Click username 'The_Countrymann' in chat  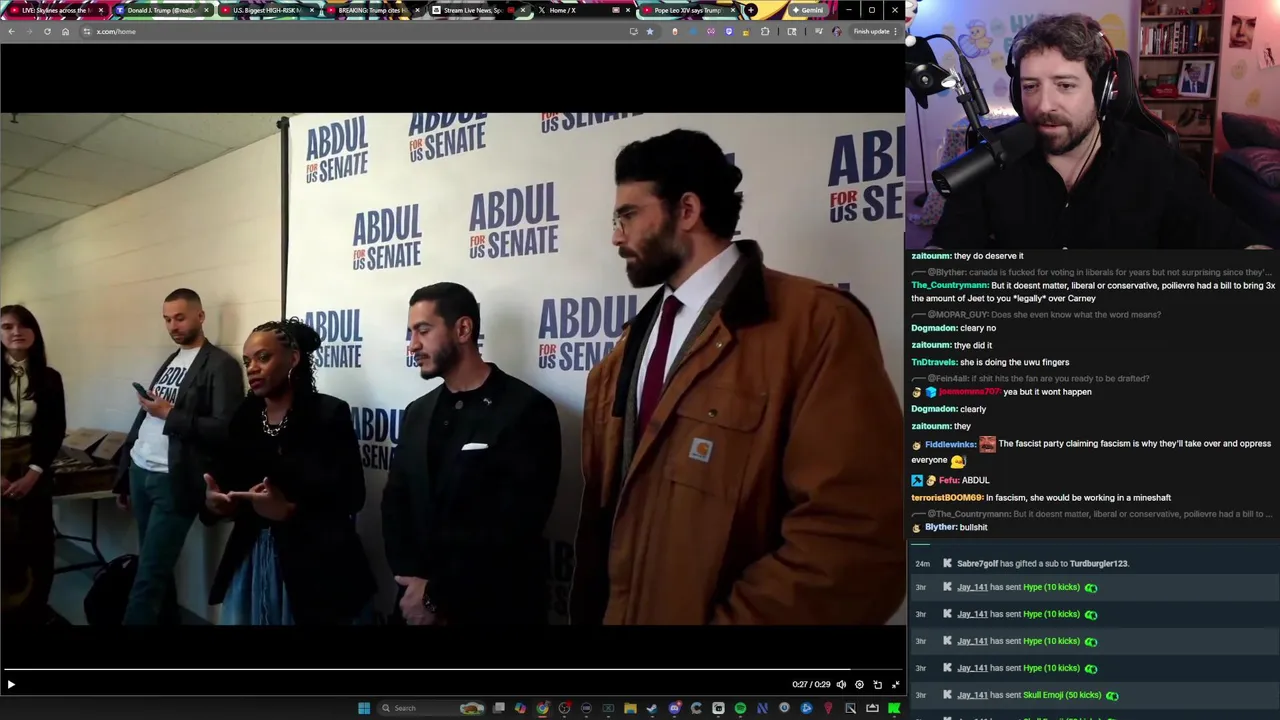(x=949, y=285)
